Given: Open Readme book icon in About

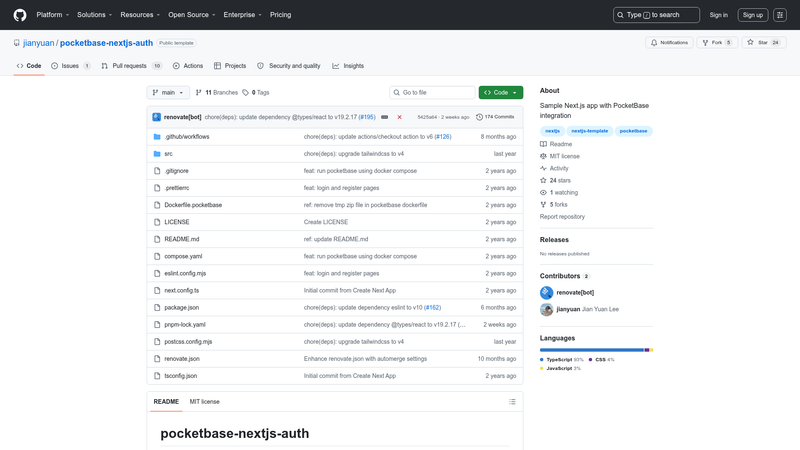Looking at the screenshot, I should pyautogui.click(x=543, y=144).
